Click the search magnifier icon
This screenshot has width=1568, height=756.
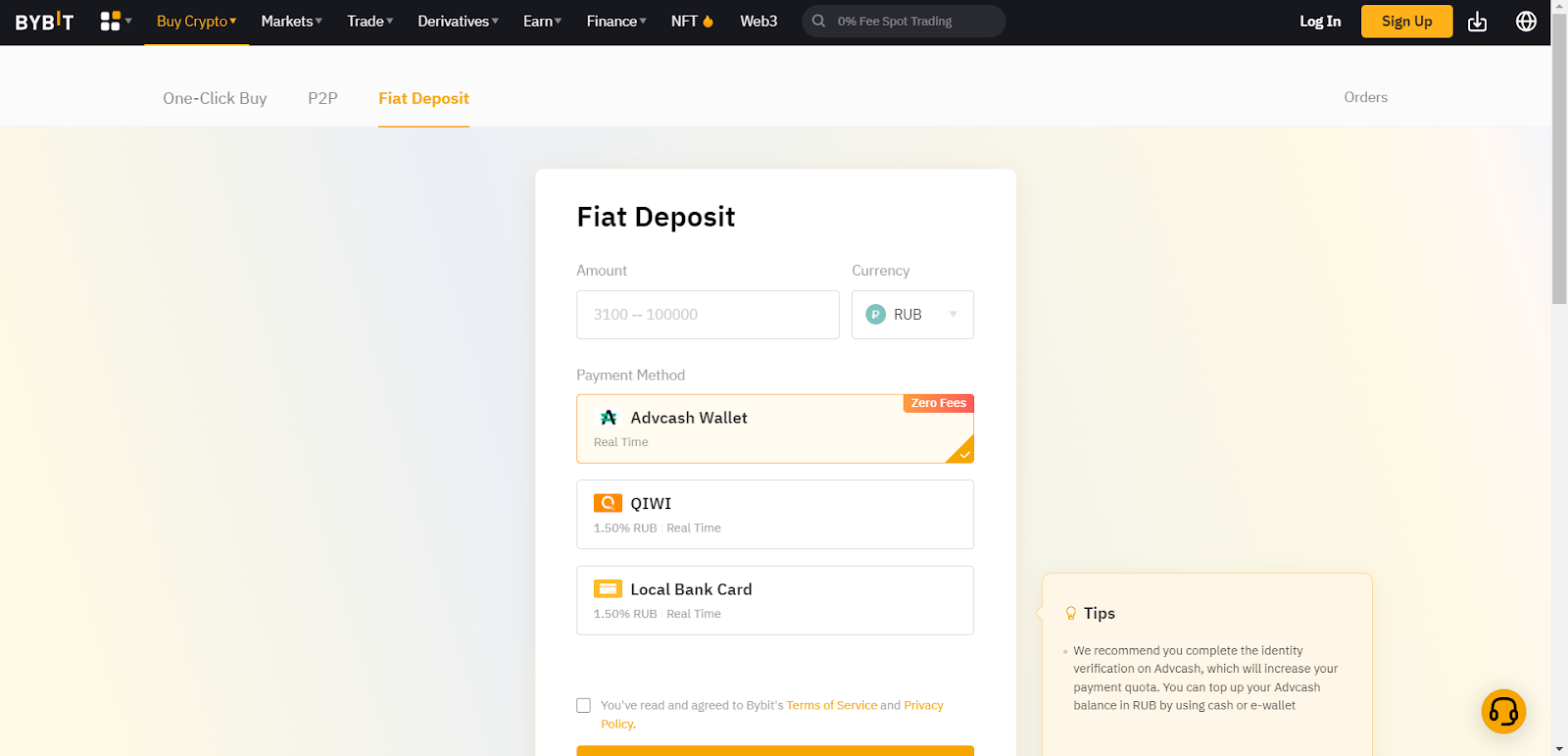818,21
